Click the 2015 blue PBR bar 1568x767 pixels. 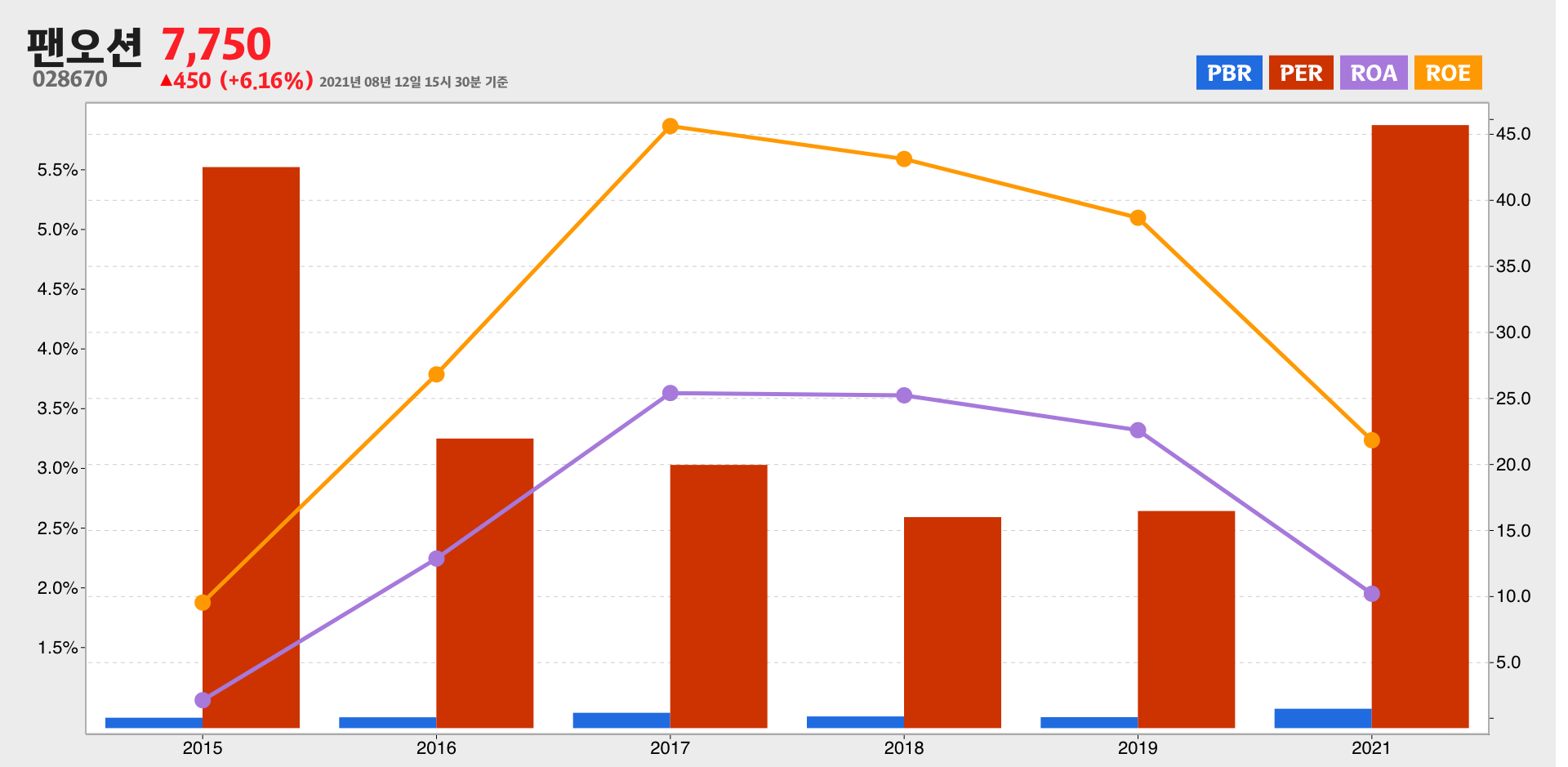(x=154, y=723)
